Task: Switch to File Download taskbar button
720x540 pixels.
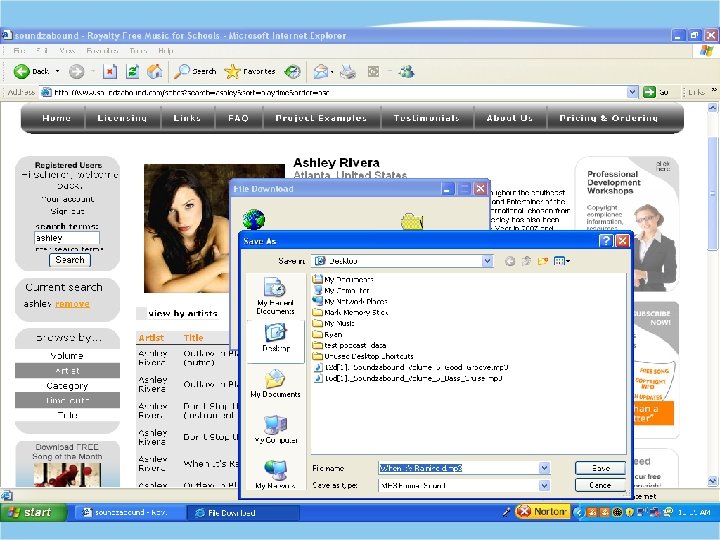Action: pyautogui.click(x=243, y=512)
